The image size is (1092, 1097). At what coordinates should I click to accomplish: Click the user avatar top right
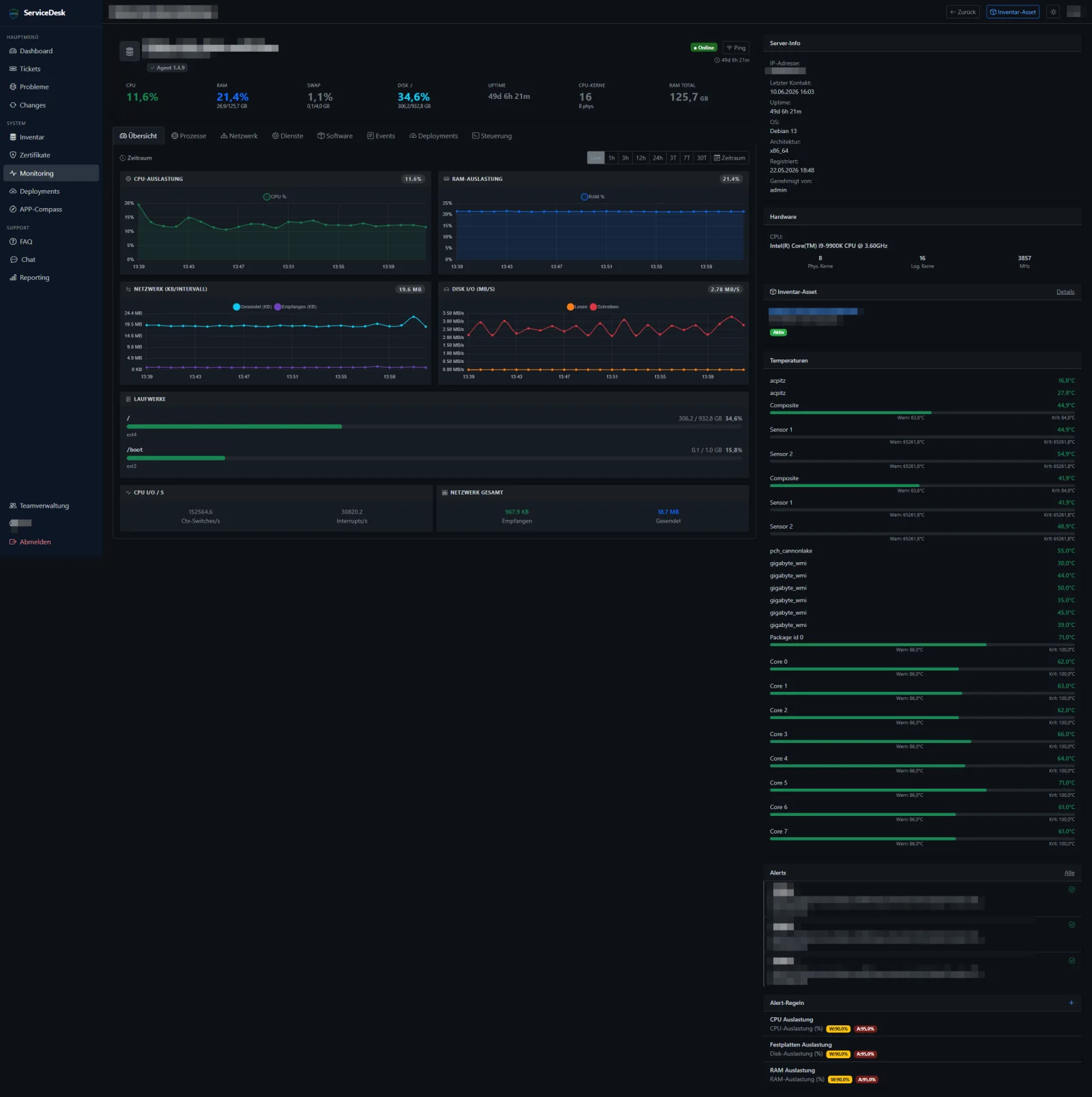pos(1074,12)
